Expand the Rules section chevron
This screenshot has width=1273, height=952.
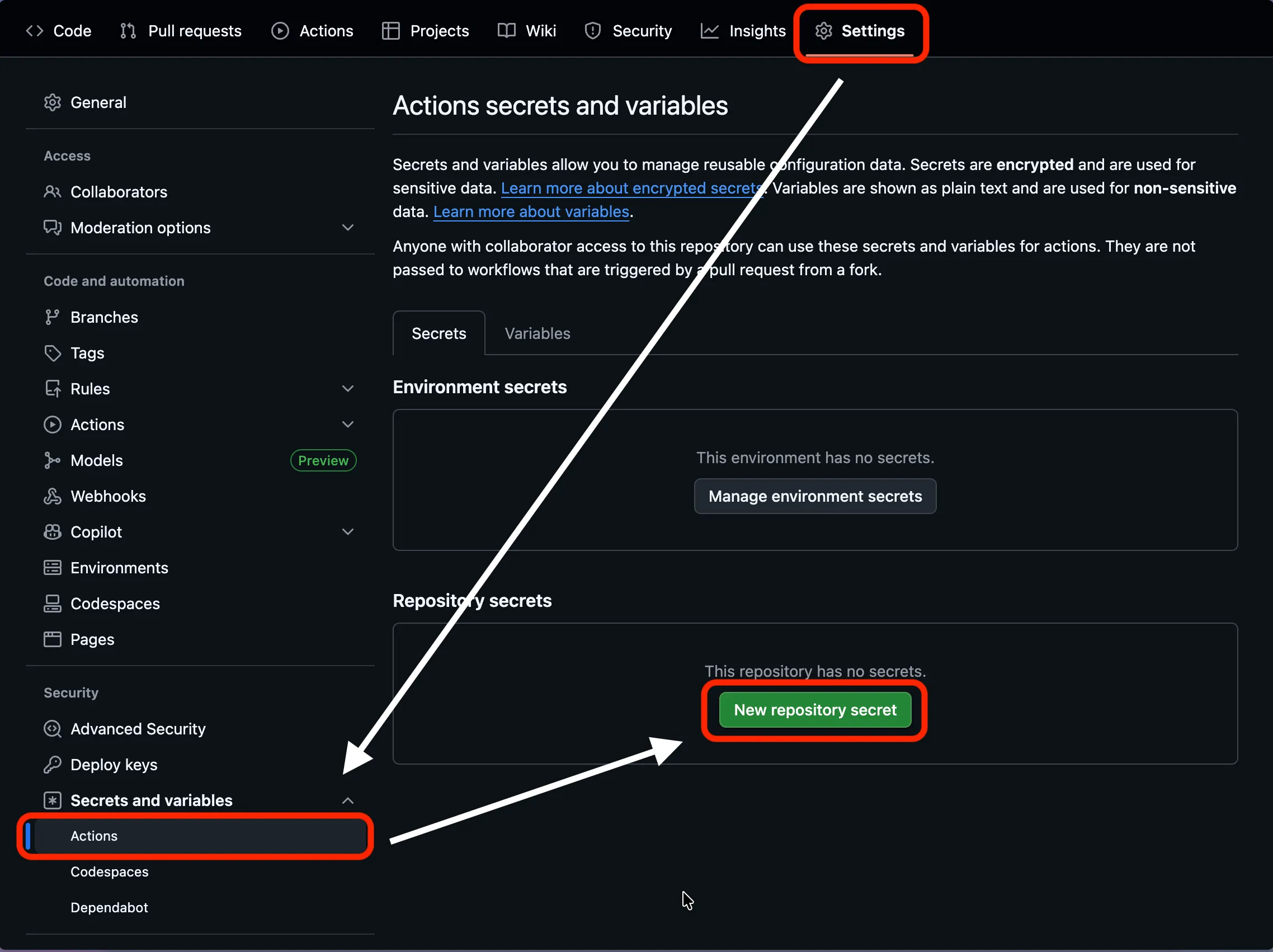(347, 389)
